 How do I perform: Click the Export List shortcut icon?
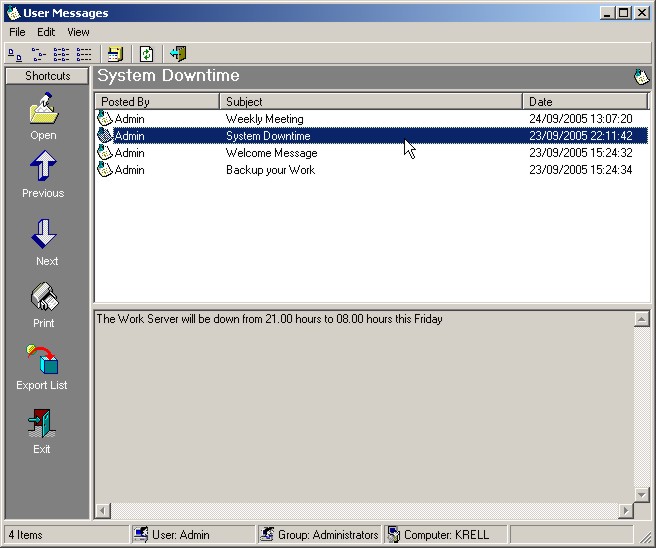[x=43, y=360]
